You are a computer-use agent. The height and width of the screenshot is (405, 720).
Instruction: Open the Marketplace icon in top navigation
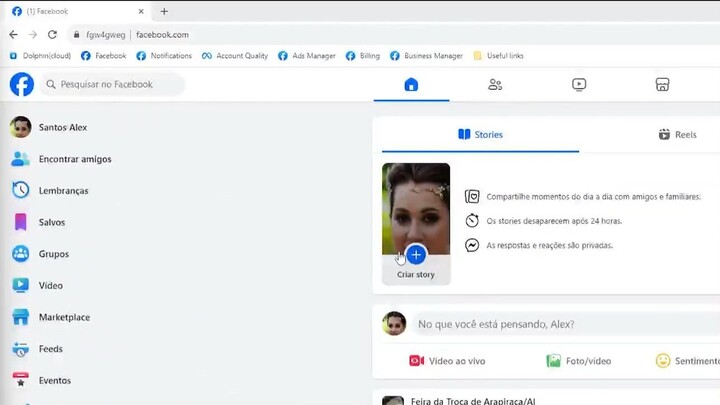click(x=662, y=84)
